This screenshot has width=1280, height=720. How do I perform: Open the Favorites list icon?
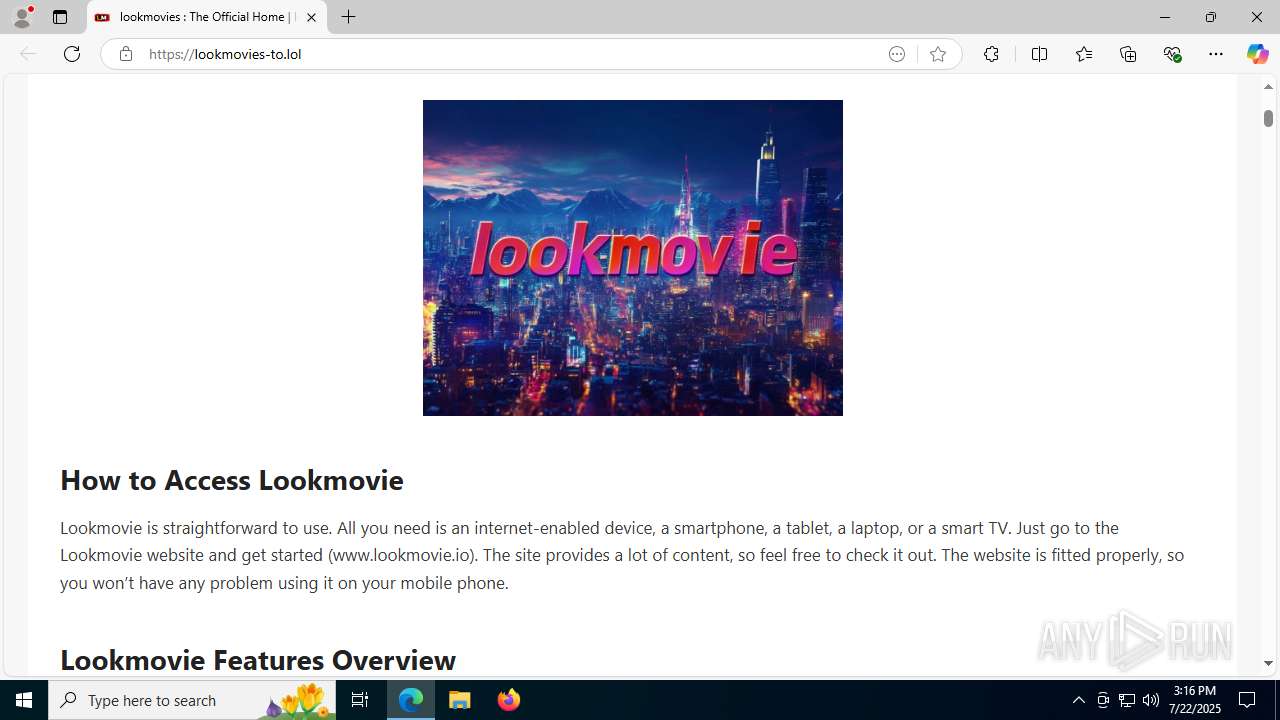1084,54
